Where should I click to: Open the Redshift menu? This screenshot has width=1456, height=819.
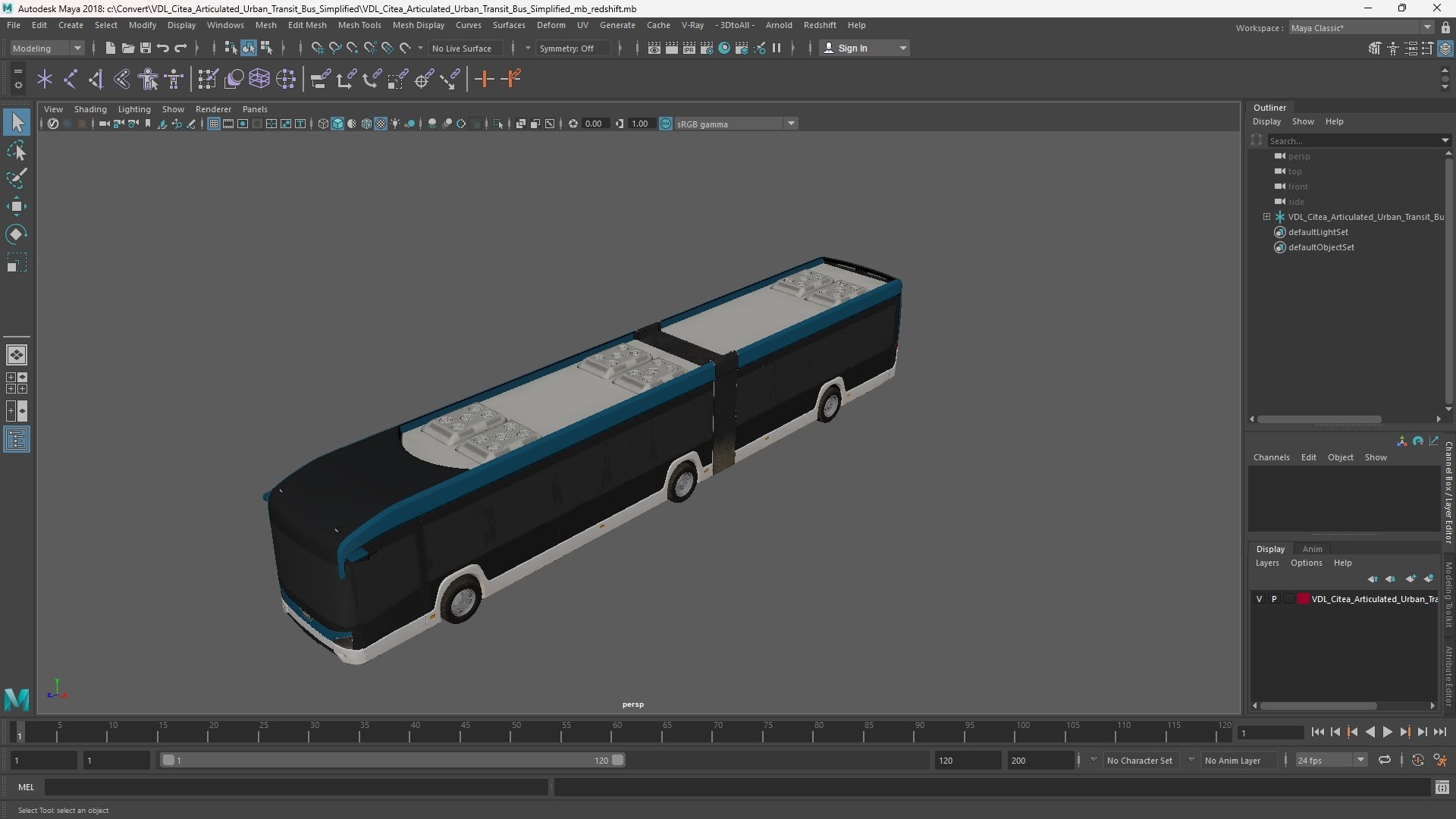(x=820, y=25)
